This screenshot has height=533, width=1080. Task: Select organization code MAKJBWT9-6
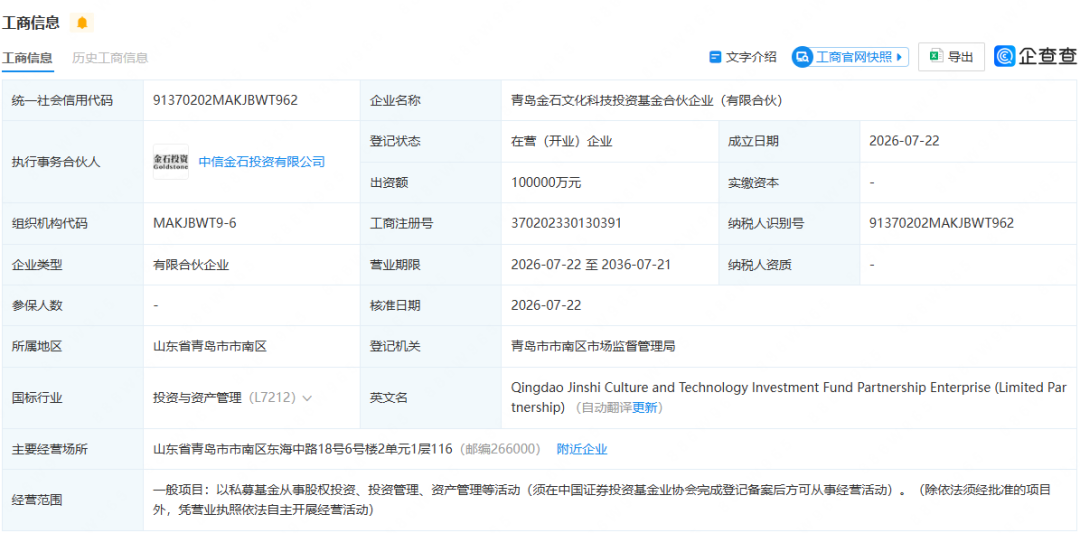(196, 223)
